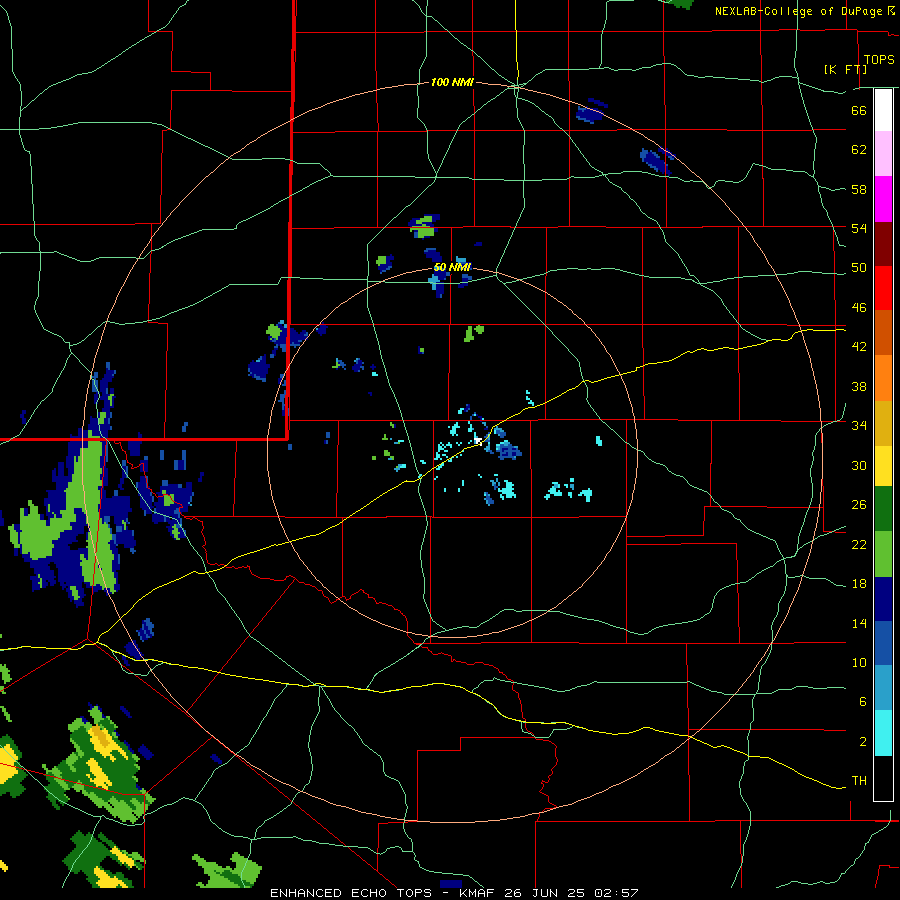Click the "62" legend value

click(x=859, y=150)
